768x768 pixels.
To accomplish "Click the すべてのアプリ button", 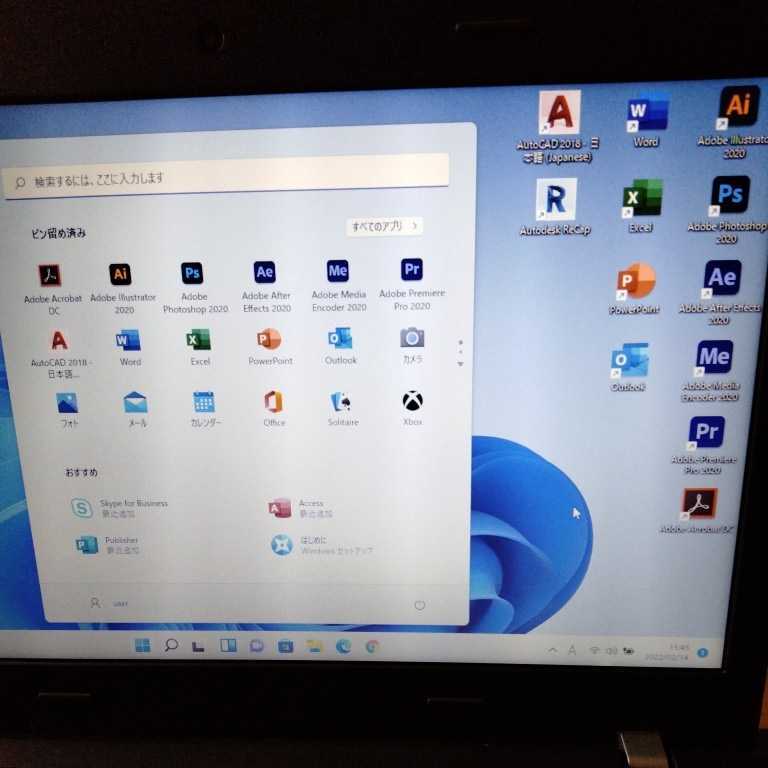I will [x=384, y=226].
